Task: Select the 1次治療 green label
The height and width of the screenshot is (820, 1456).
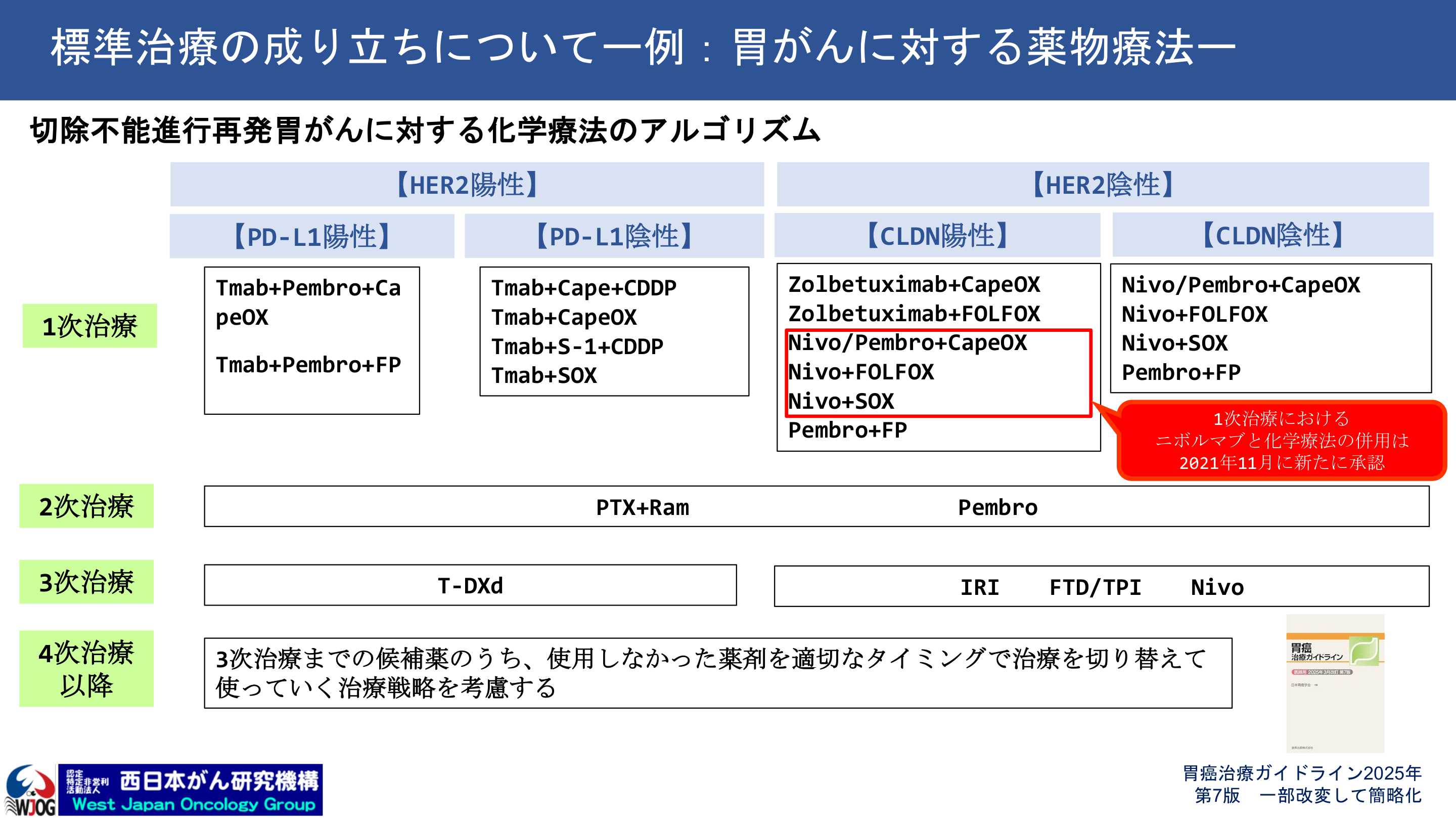Action: coord(89,326)
